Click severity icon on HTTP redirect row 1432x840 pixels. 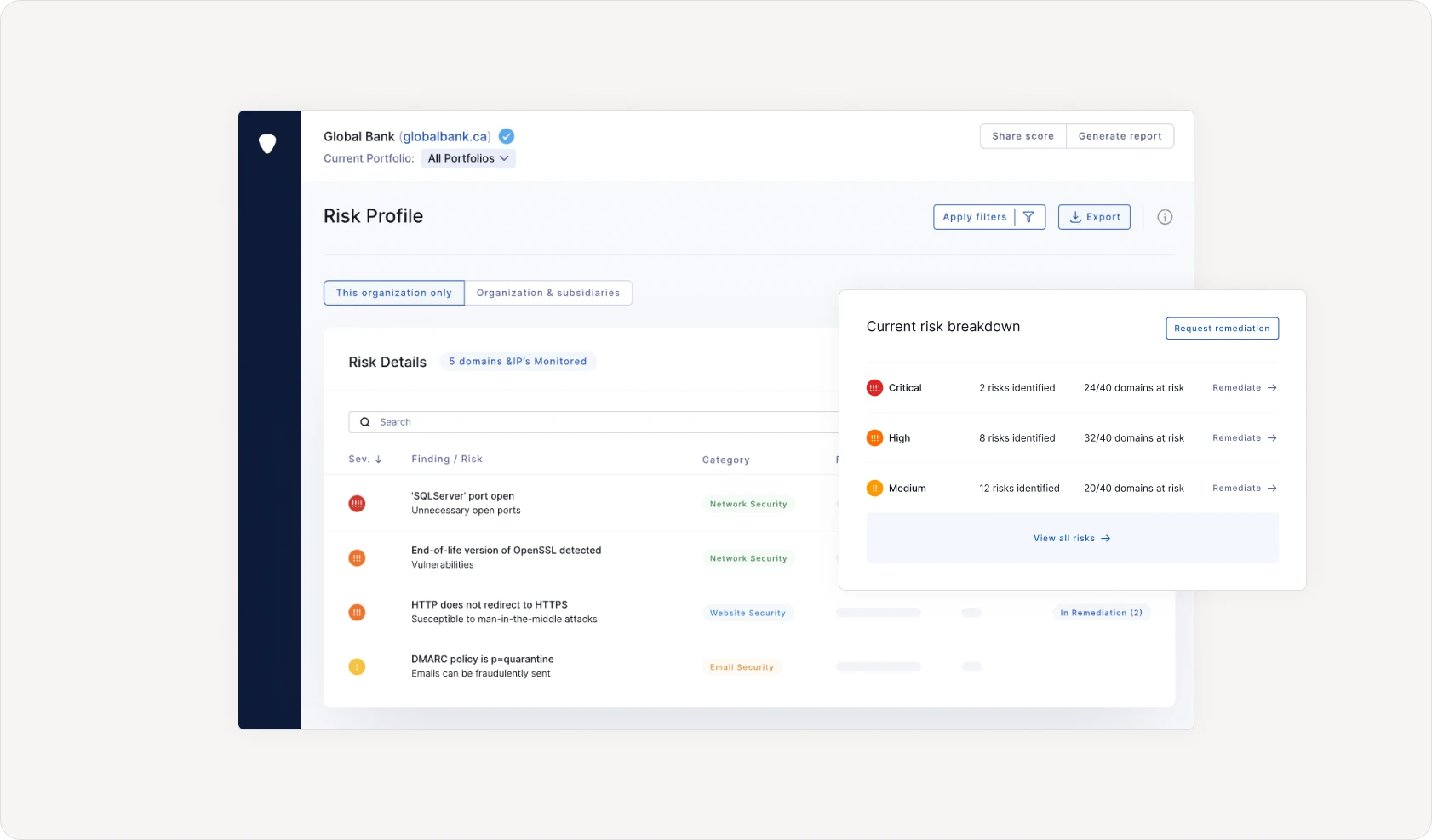[x=357, y=613]
